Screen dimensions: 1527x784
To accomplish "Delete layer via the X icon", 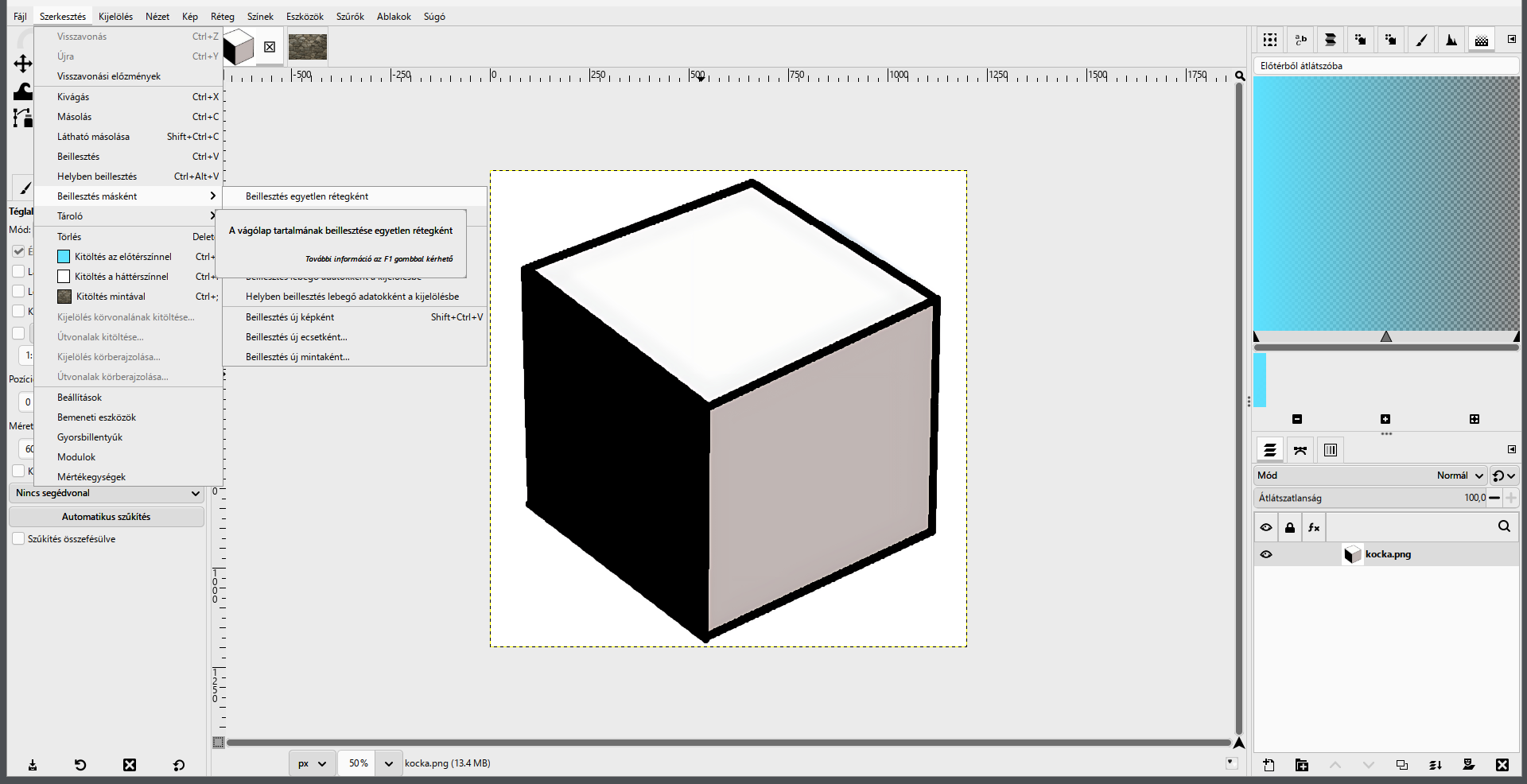I will pyautogui.click(x=1502, y=765).
